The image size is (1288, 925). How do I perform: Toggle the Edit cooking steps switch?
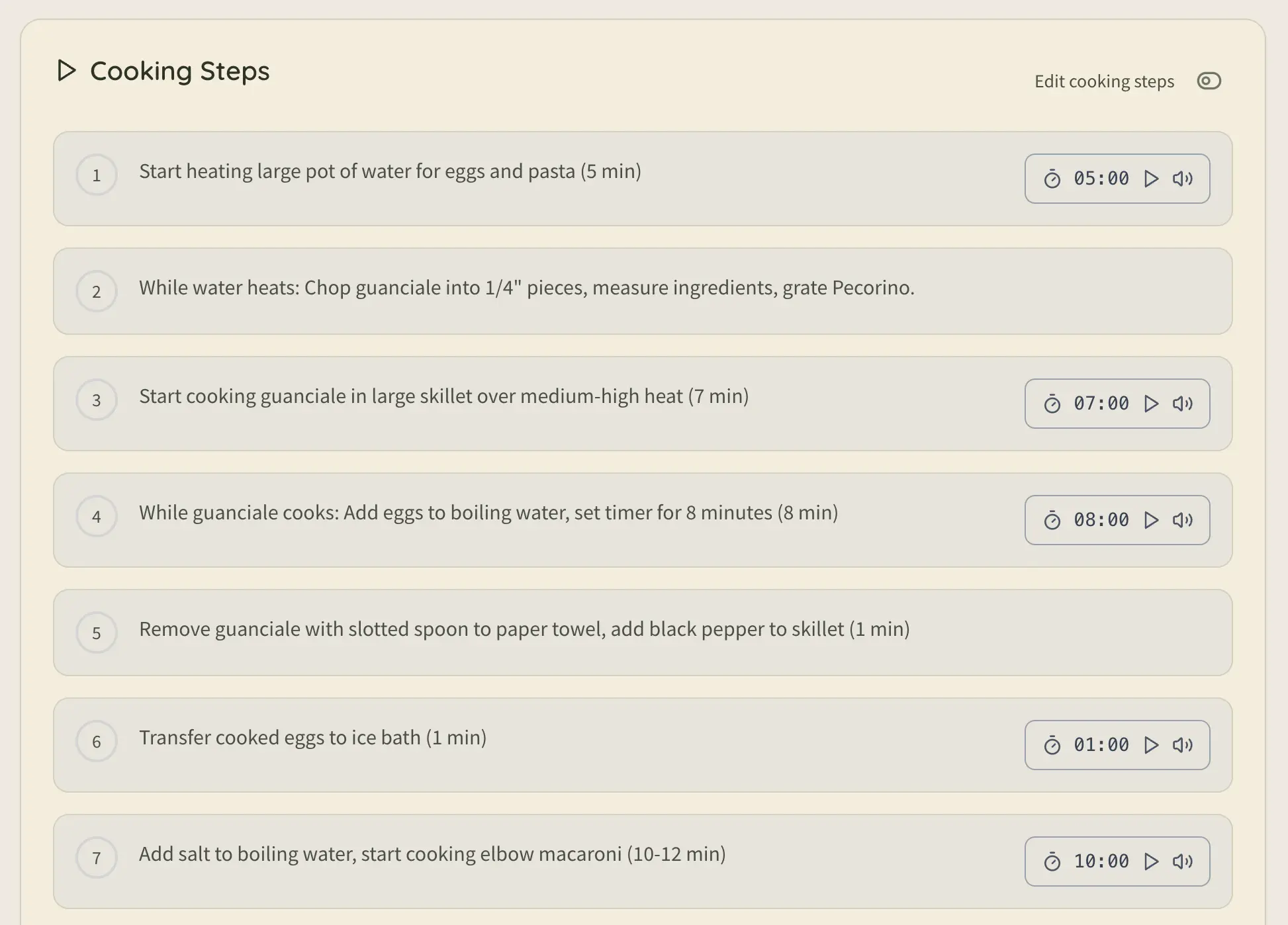(1209, 81)
